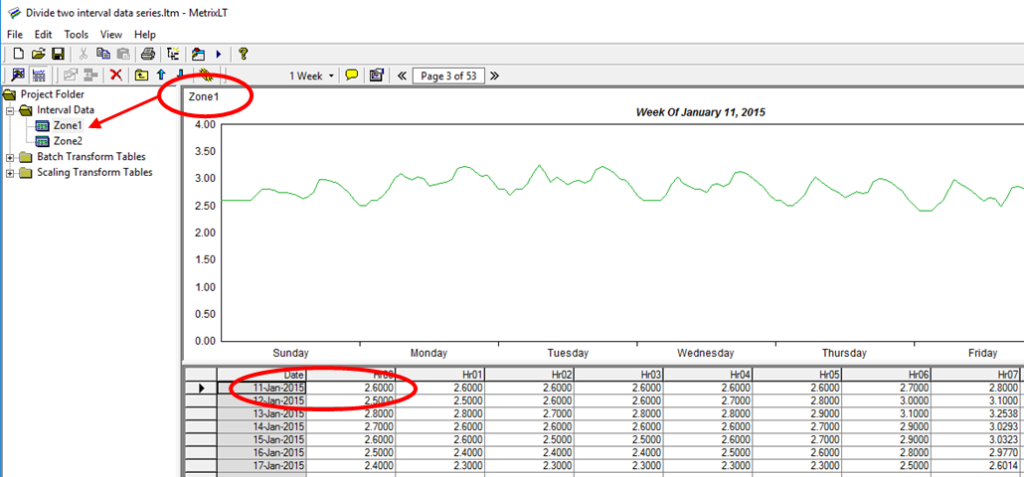Expand the Scaling Transform Tables folder
This screenshot has width=1024, height=477.
tap(11, 172)
